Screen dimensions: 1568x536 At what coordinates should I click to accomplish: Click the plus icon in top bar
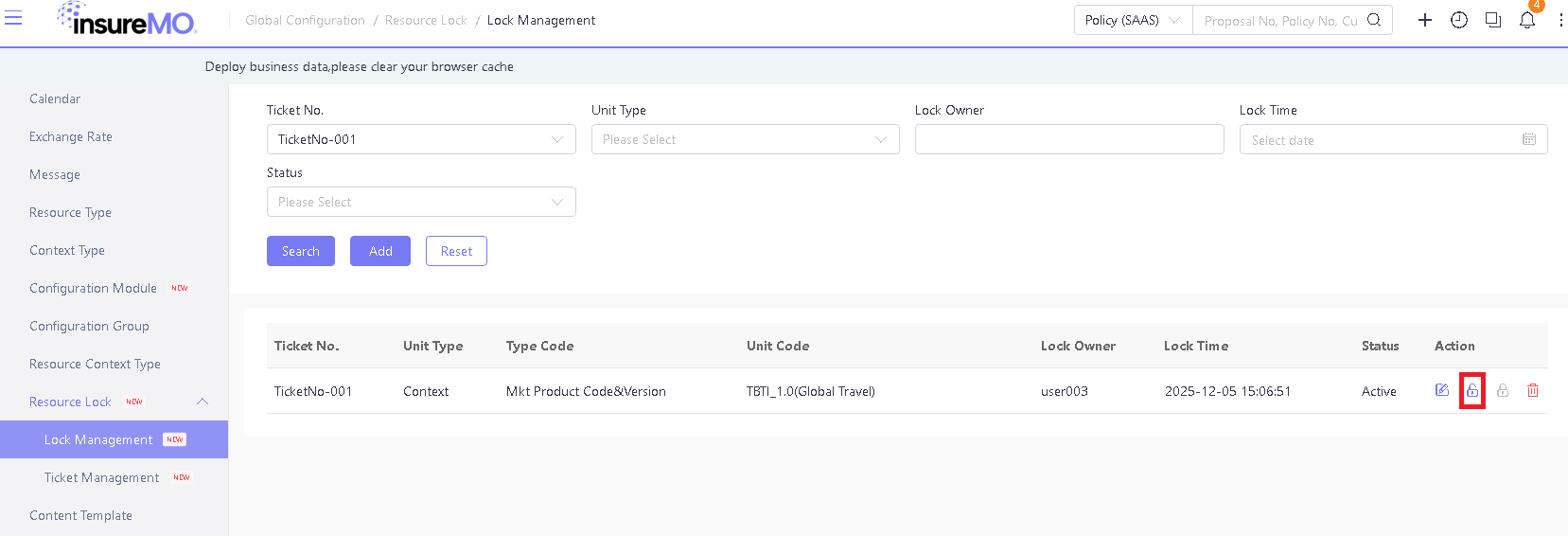[1425, 20]
